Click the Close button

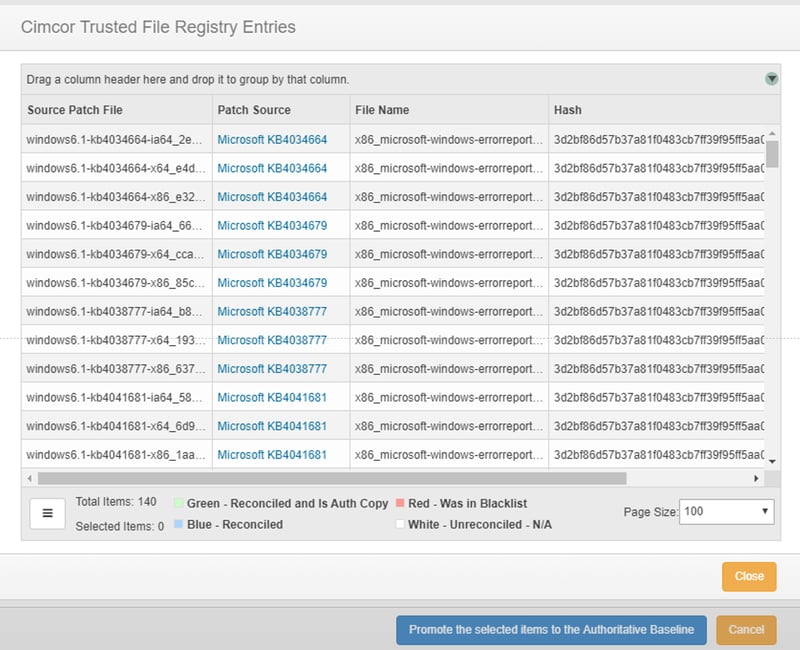749,577
